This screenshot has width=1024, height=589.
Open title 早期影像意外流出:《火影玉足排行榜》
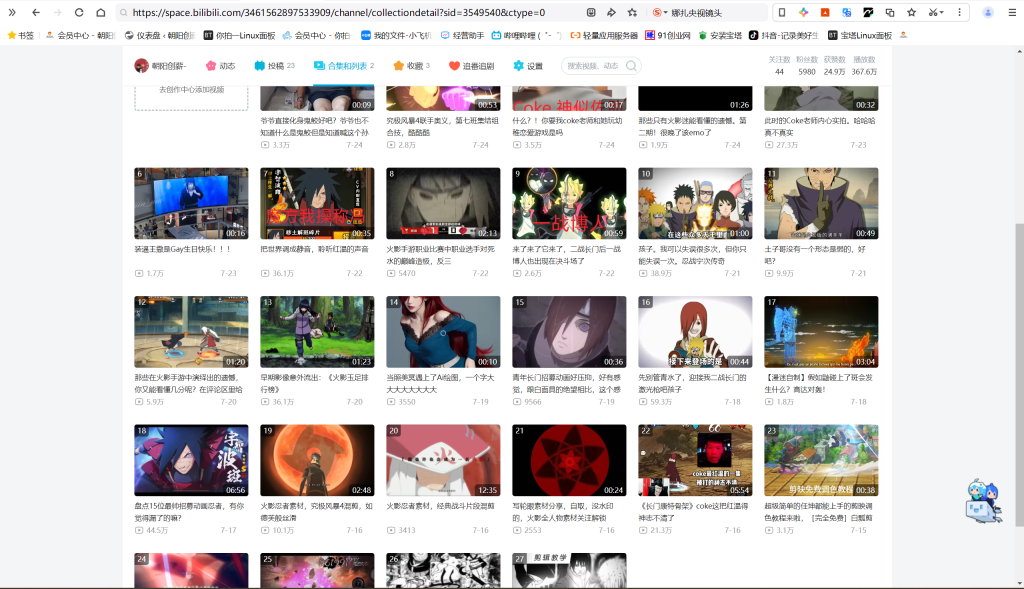[x=315, y=383]
